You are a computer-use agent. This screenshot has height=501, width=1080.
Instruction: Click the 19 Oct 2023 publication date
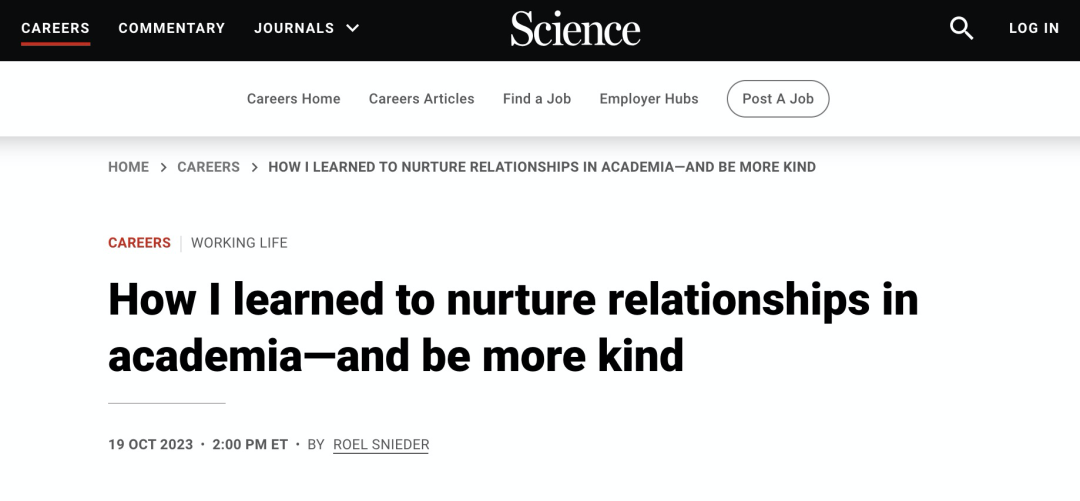pos(150,444)
